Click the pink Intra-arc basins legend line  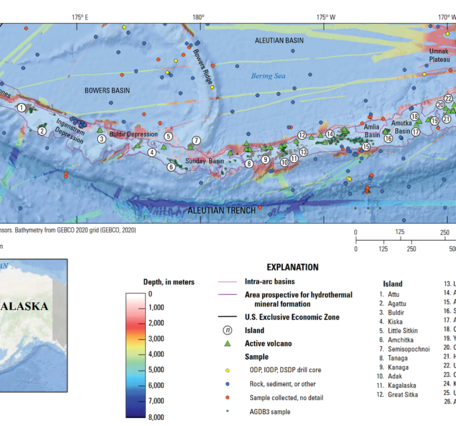point(227,282)
